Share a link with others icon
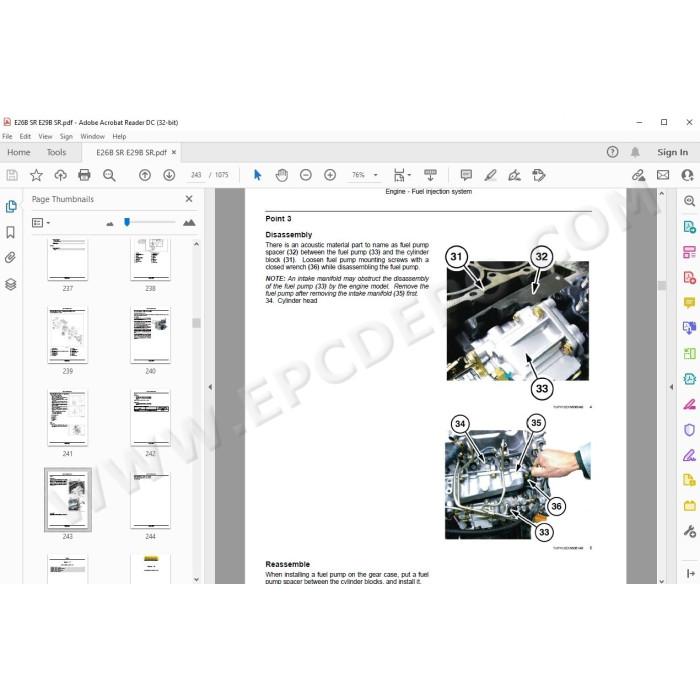This screenshot has height=700, width=700. tap(638, 175)
